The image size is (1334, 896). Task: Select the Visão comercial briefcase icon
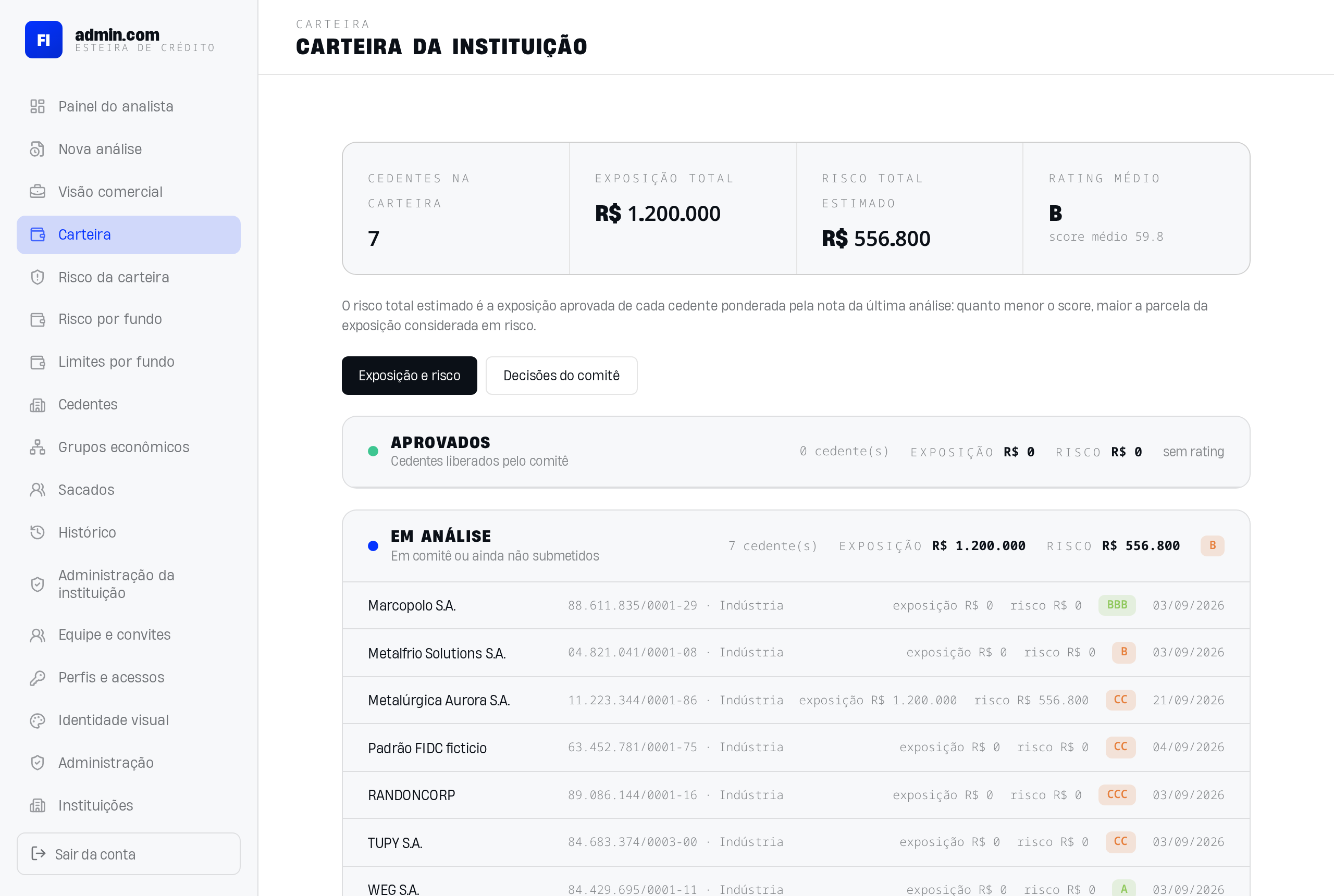coord(38,191)
